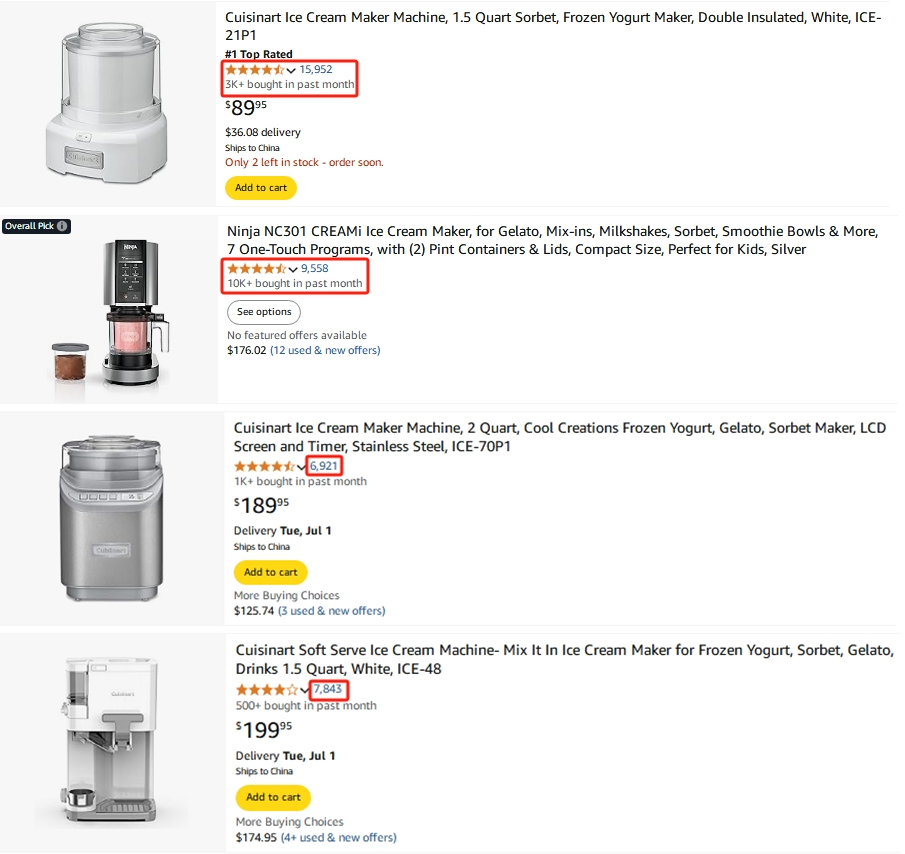Viewport: 905px width, 854px height.
Task: Expand rating chevron for Cuisinart ICE-70P1
Action: (x=301, y=467)
